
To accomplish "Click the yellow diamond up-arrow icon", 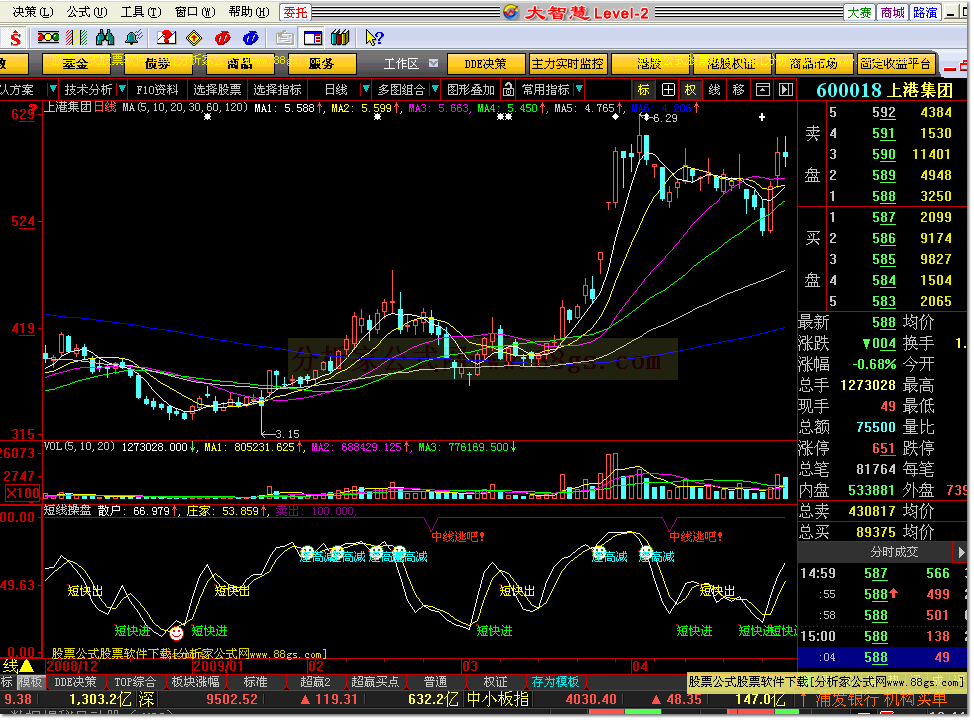I will [194, 38].
